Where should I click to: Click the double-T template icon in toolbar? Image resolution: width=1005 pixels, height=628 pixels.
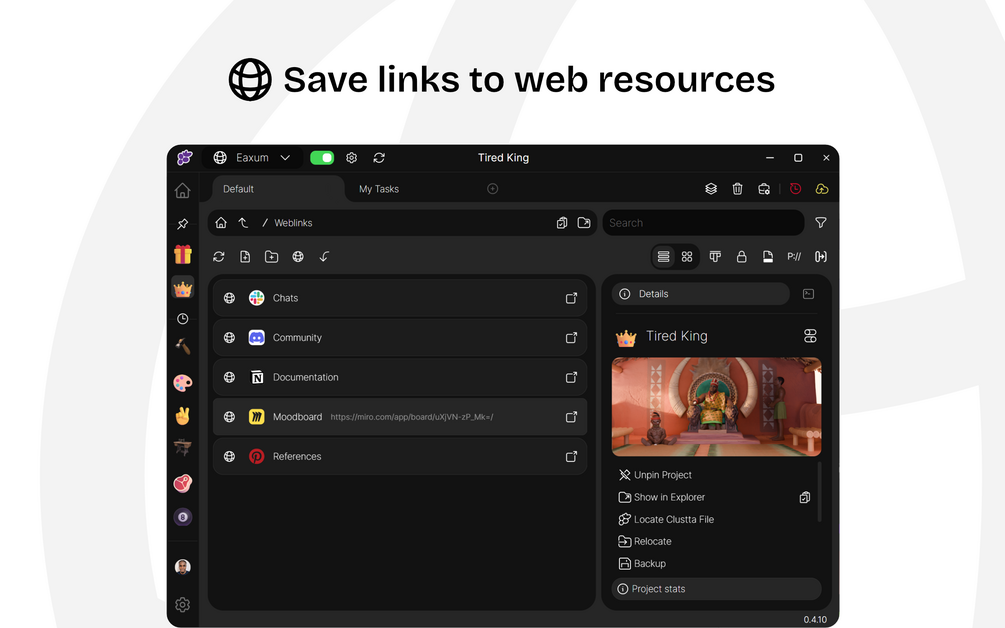pyautogui.click(x=715, y=256)
